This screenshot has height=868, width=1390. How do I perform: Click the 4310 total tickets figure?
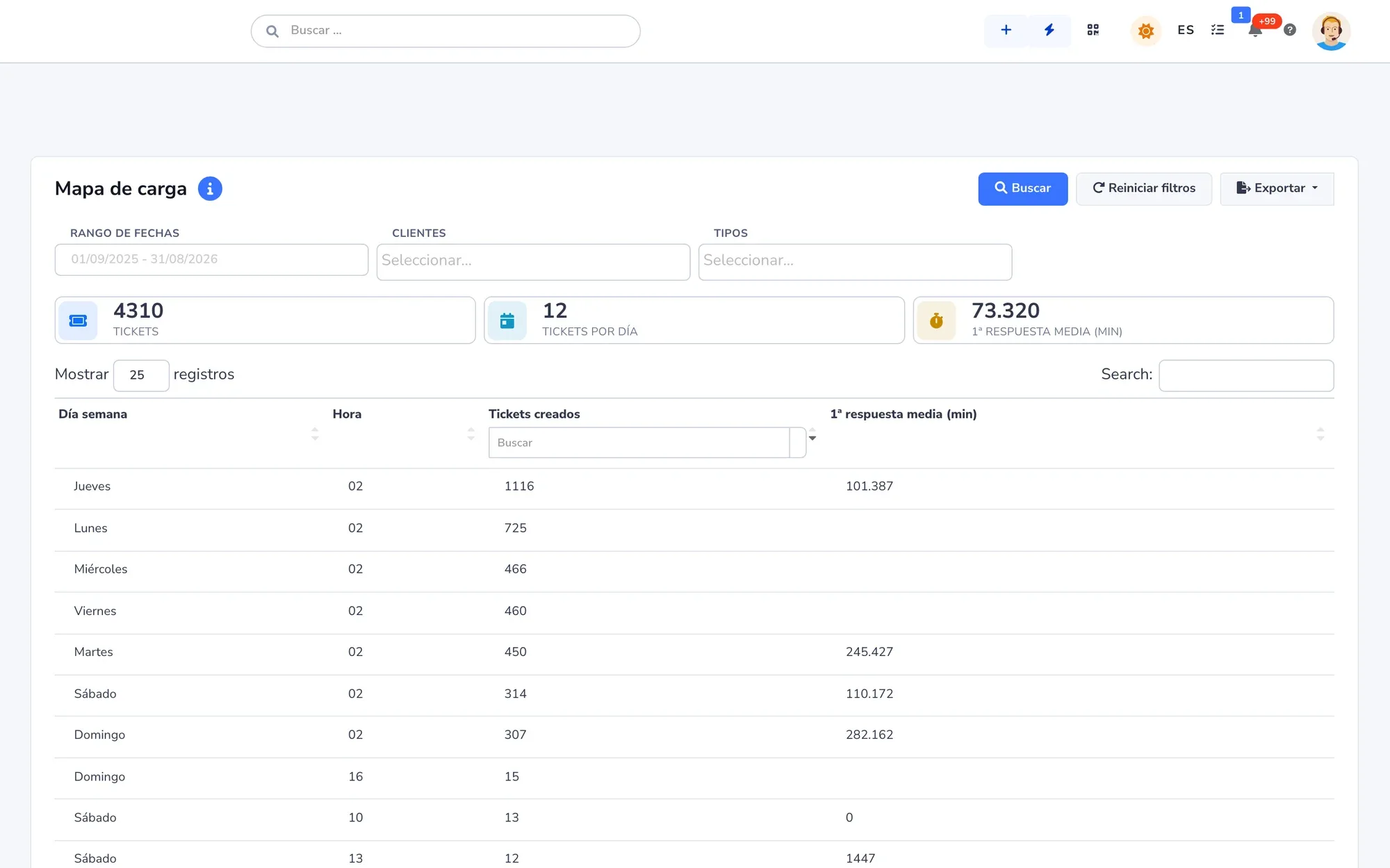(x=138, y=311)
